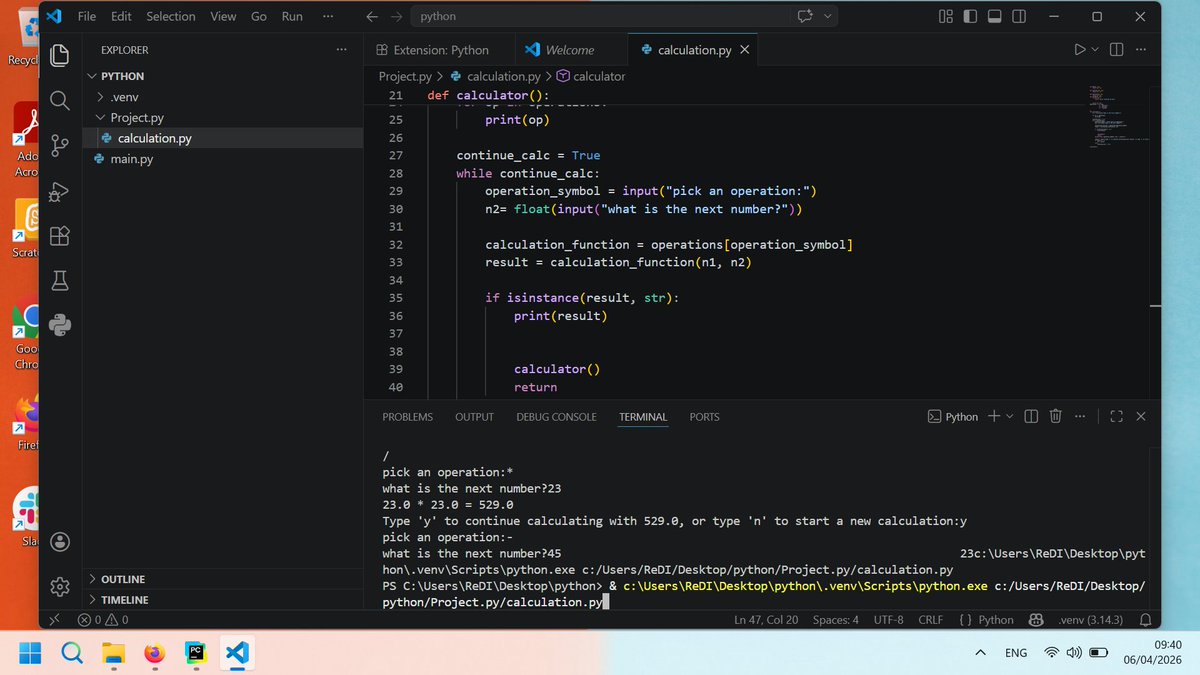Switch to PORTS panel tab
This screenshot has height=675, width=1200.
[704, 417]
